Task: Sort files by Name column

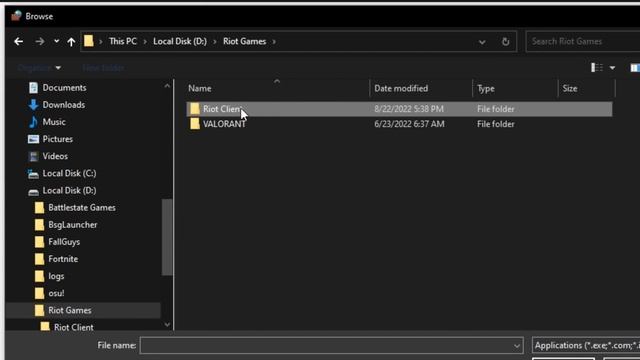Action: (200, 89)
